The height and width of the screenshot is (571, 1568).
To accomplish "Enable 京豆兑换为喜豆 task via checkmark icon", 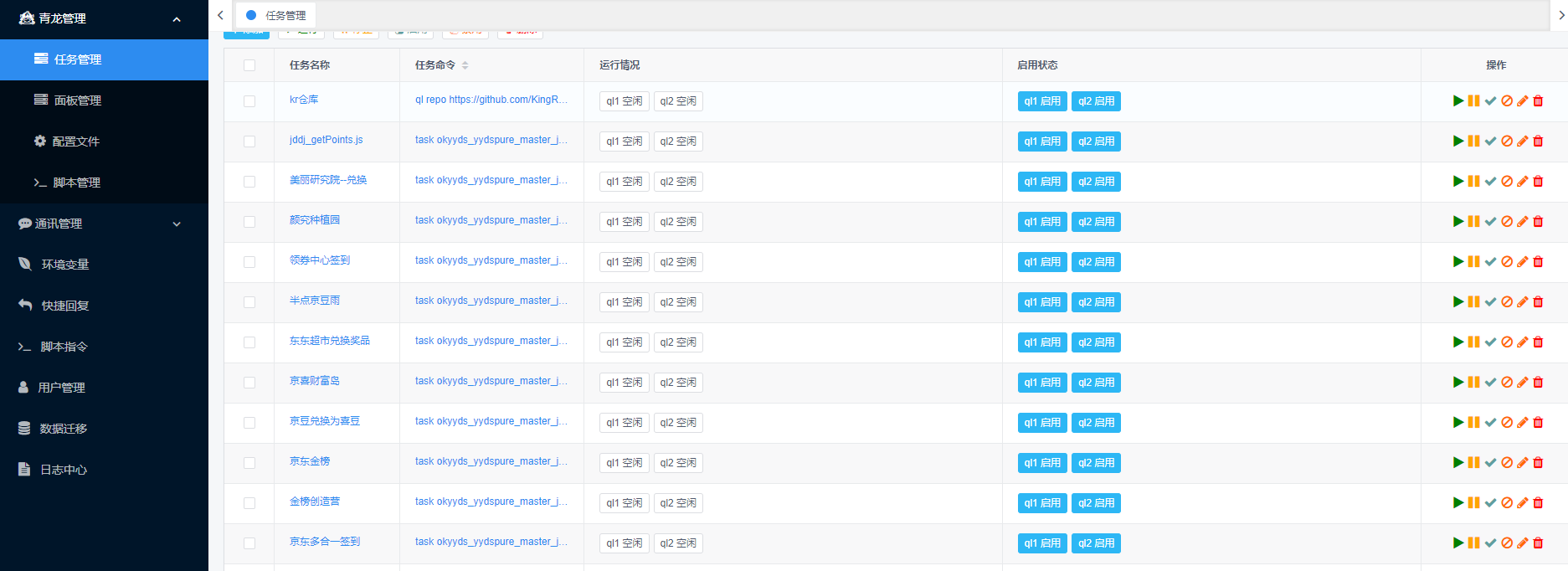I will tap(1490, 422).
